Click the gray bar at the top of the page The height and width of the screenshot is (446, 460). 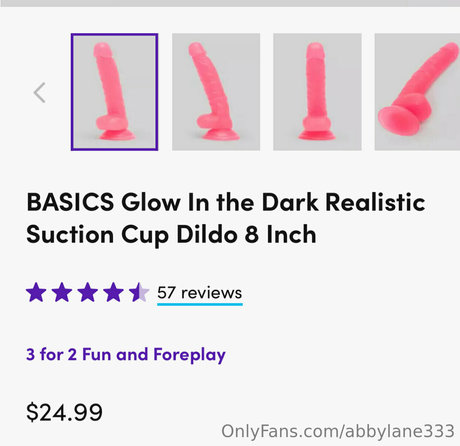pyautogui.click(x=230, y=3)
